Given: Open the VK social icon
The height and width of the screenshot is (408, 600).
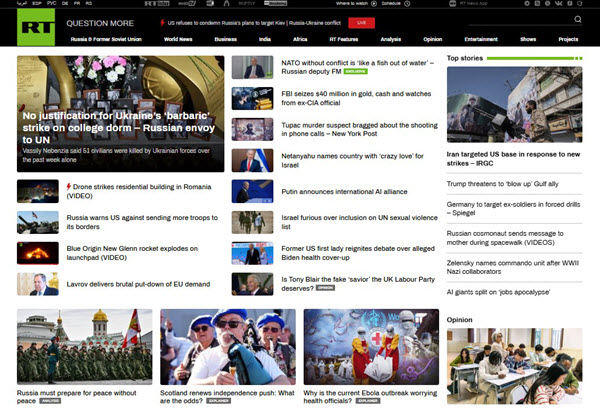Looking at the screenshot, I should coord(558,3).
